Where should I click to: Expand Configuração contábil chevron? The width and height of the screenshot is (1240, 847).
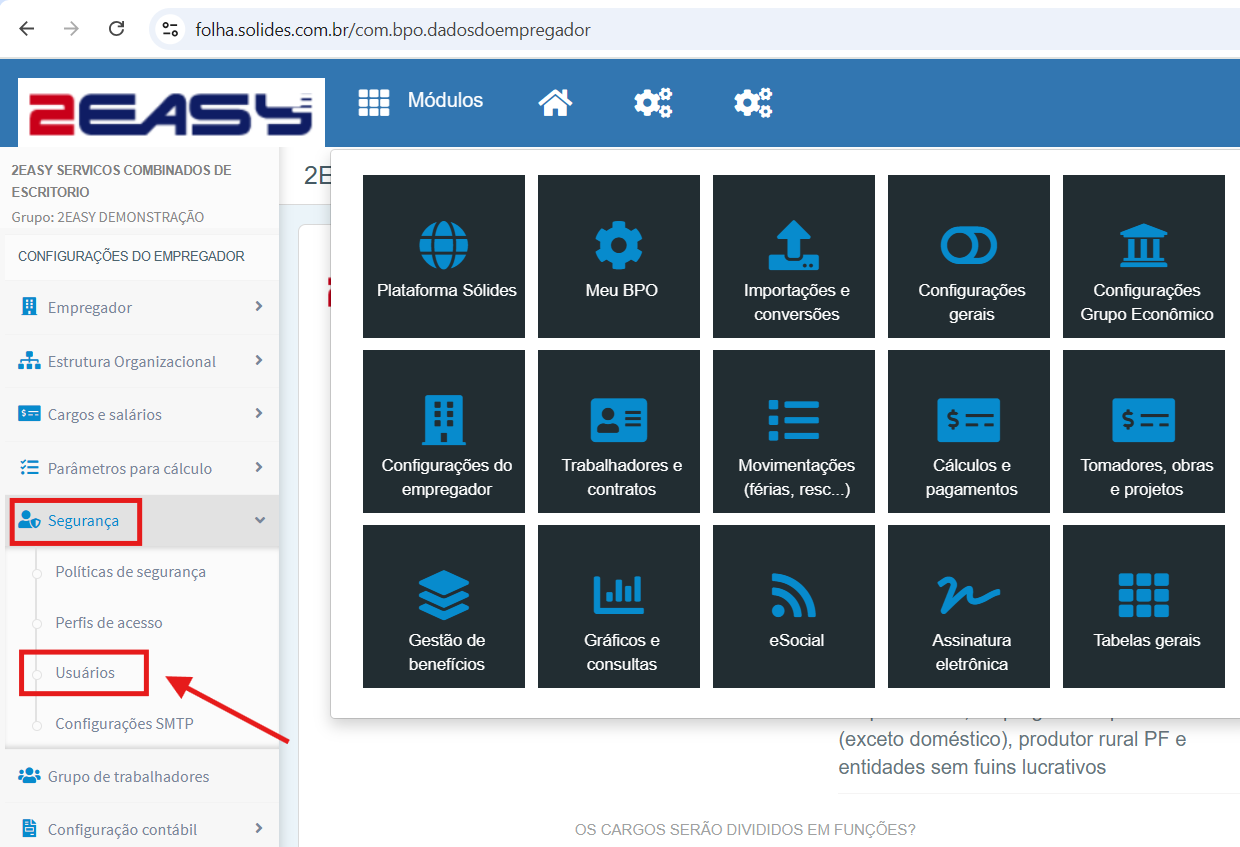pos(259,828)
